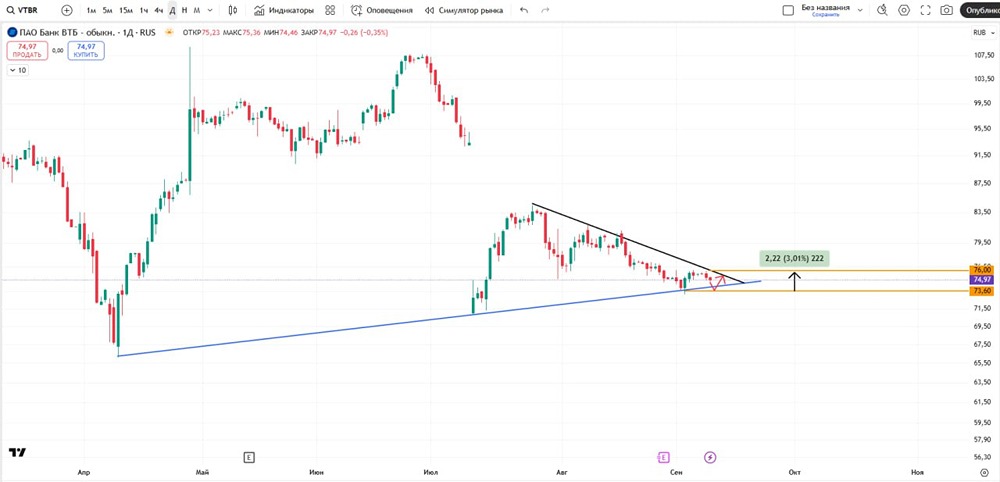Redo the chart action
The image size is (1000, 482).
click(545, 10)
